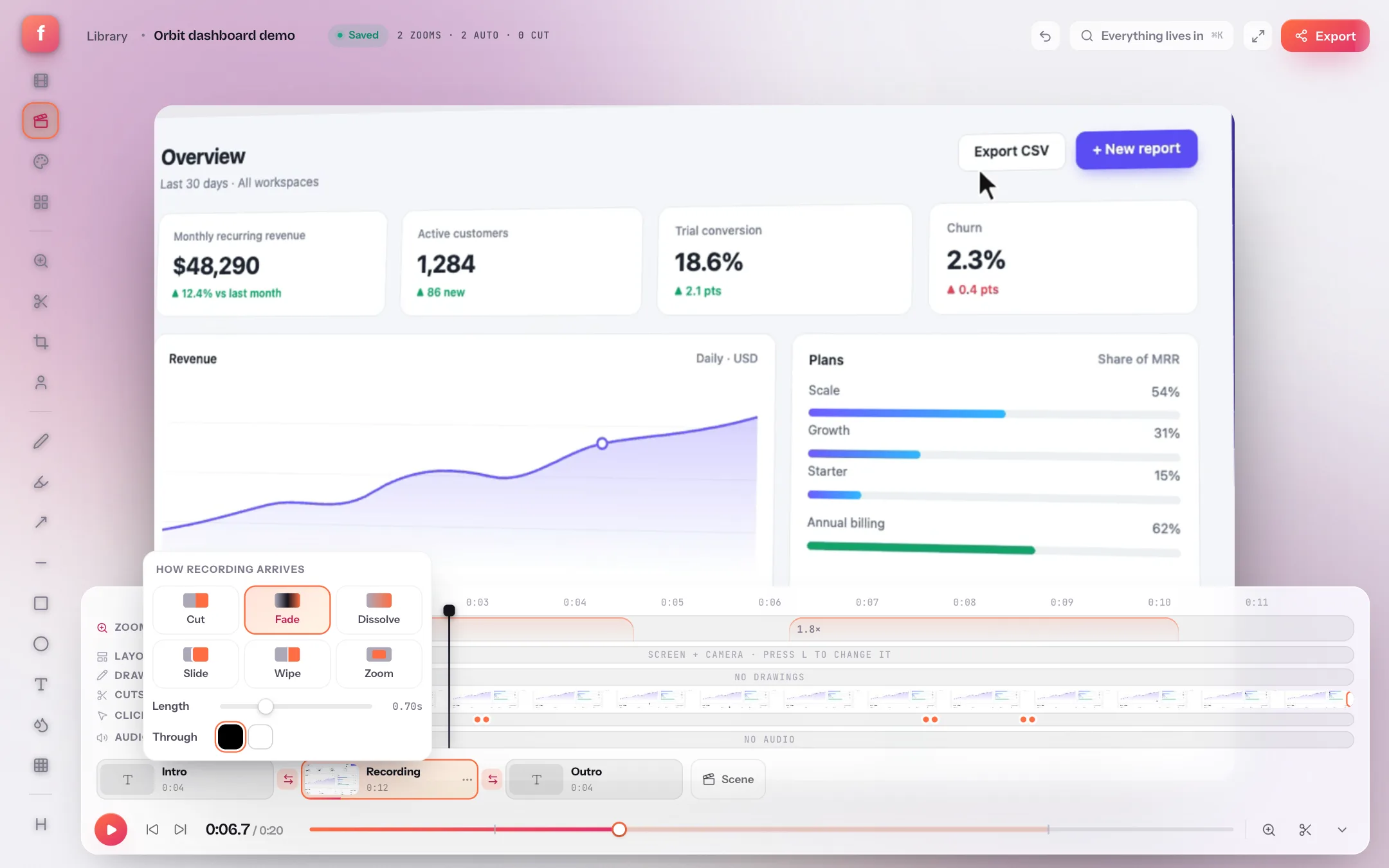
Task: Select the arrow drawing tool
Action: [41, 522]
